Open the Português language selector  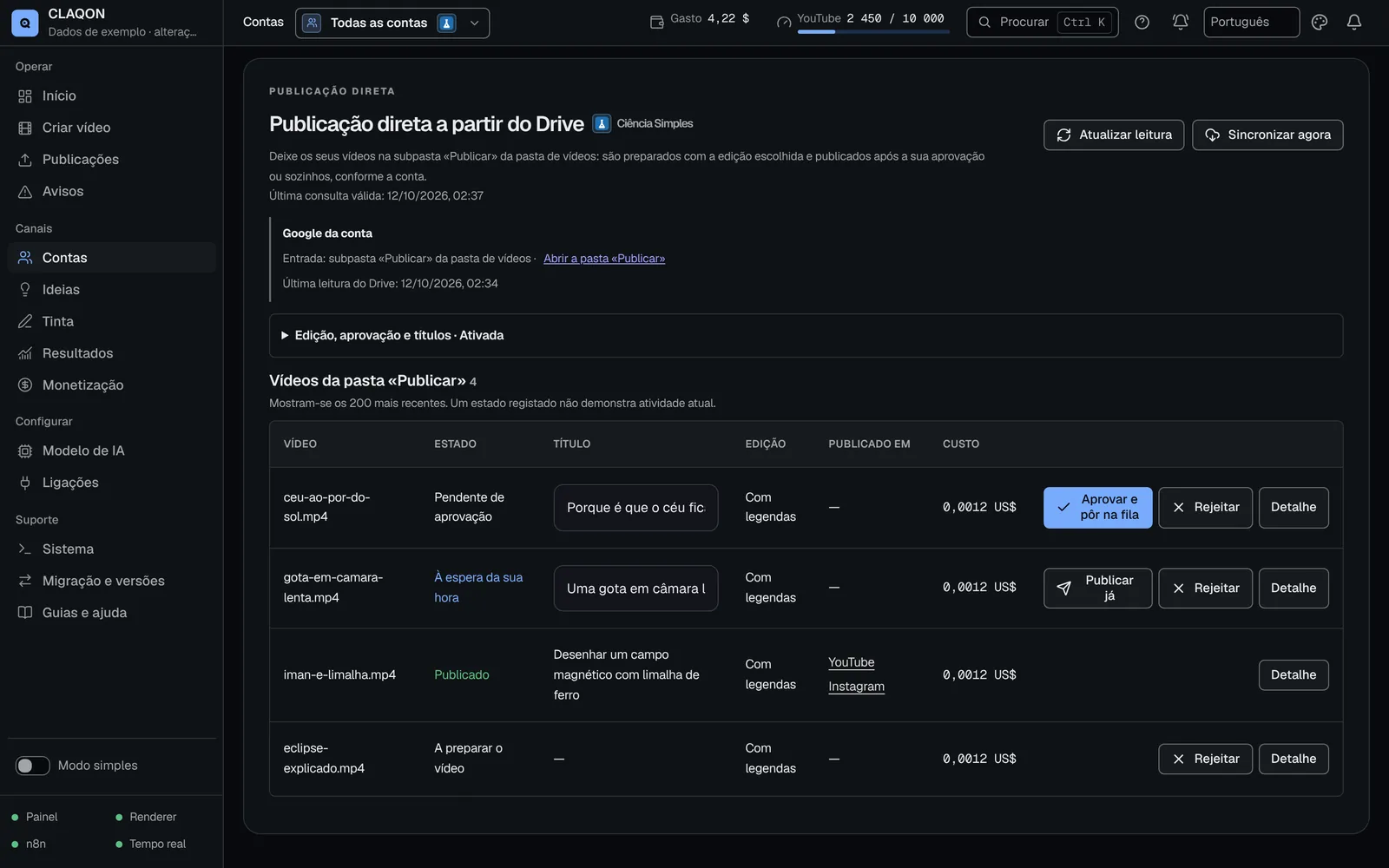[x=1251, y=23]
